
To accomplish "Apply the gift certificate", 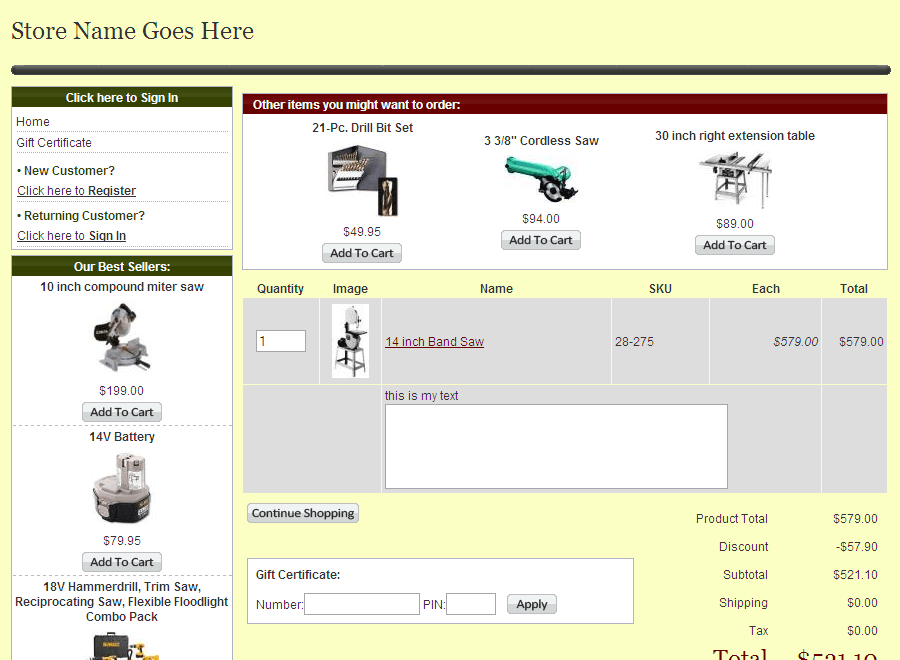I will click(x=532, y=604).
